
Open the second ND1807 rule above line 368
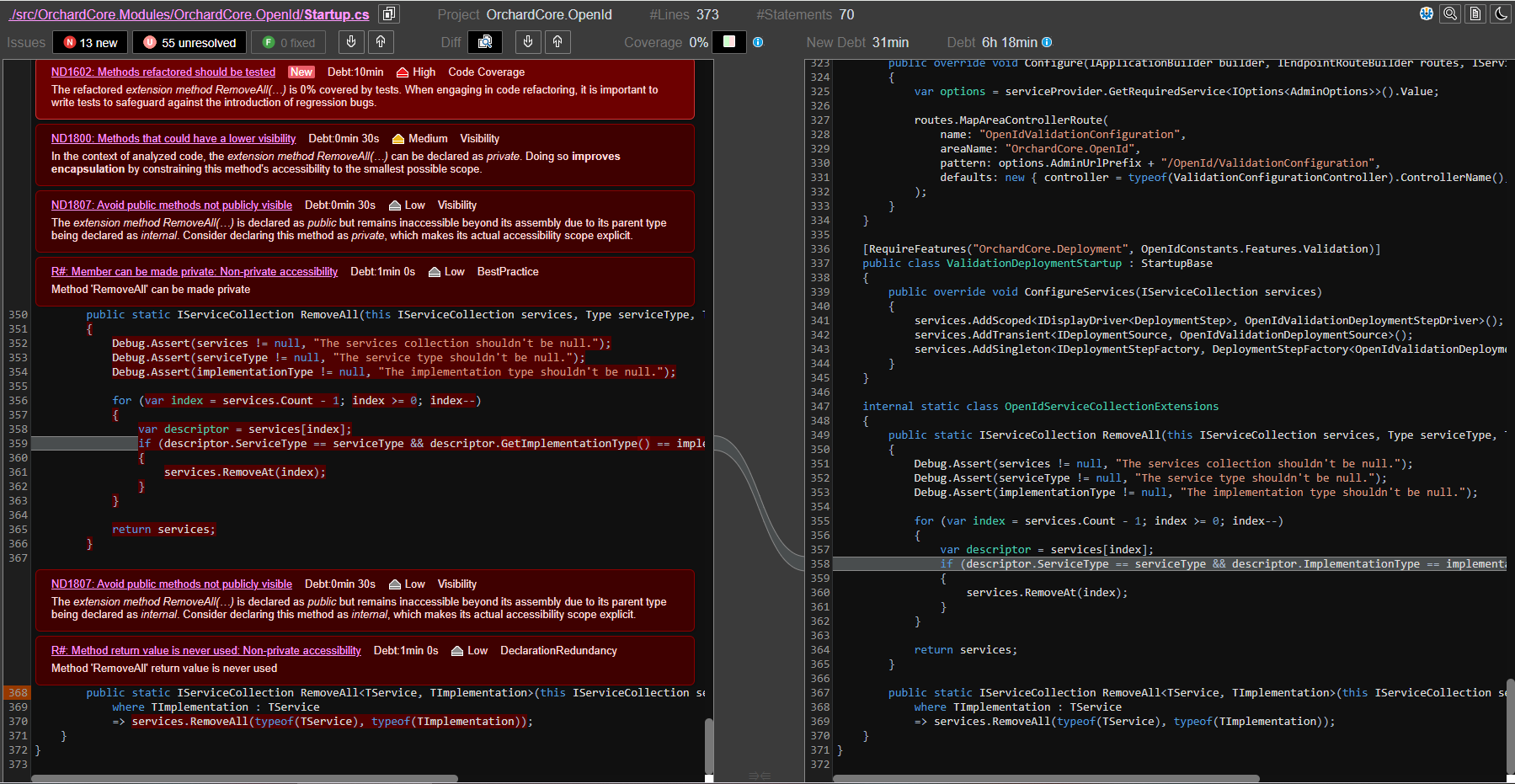coord(172,584)
